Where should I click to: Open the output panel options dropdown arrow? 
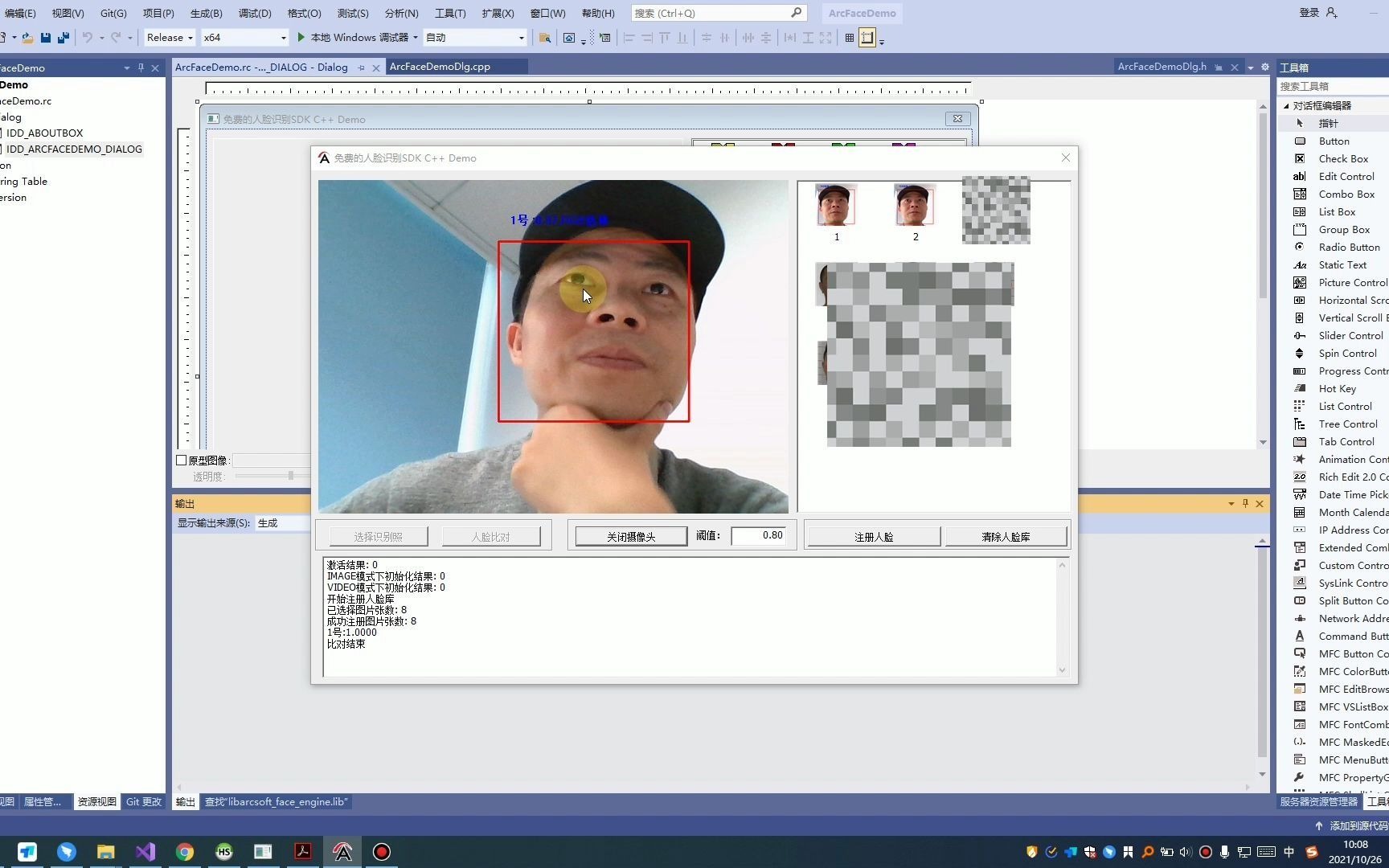pyautogui.click(x=1231, y=503)
